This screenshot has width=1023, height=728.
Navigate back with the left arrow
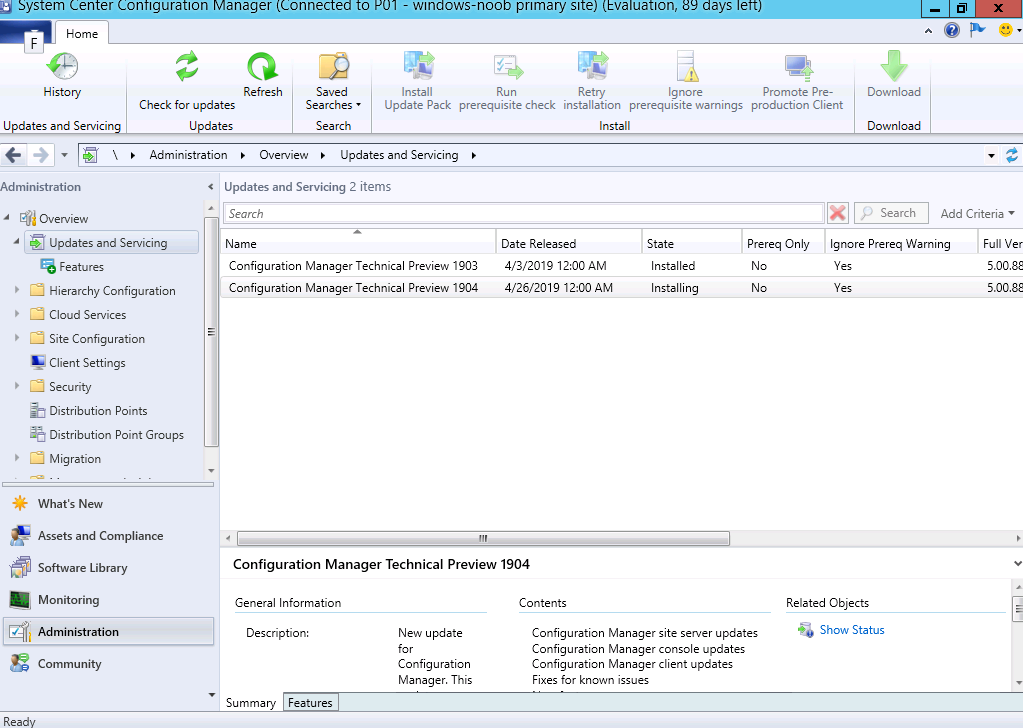coord(14,155)
